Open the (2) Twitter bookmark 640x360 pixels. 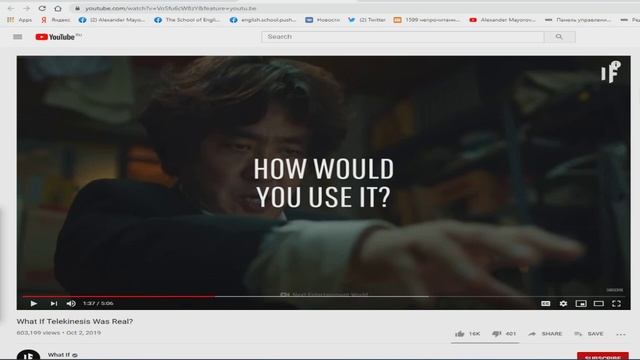pos(367,20)
